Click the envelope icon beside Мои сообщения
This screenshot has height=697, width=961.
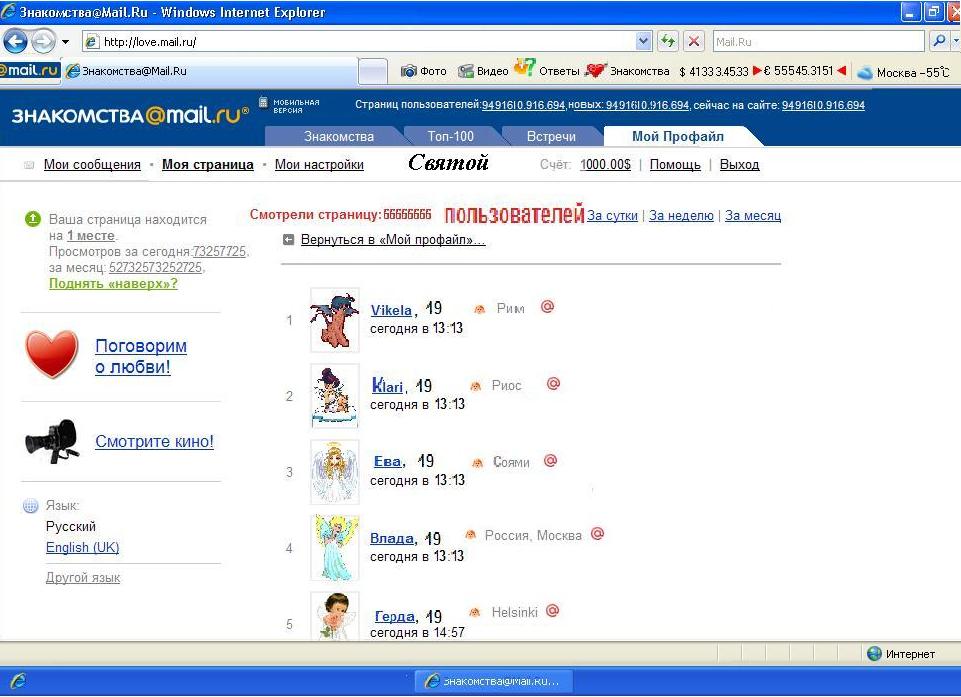pos(29,164)
